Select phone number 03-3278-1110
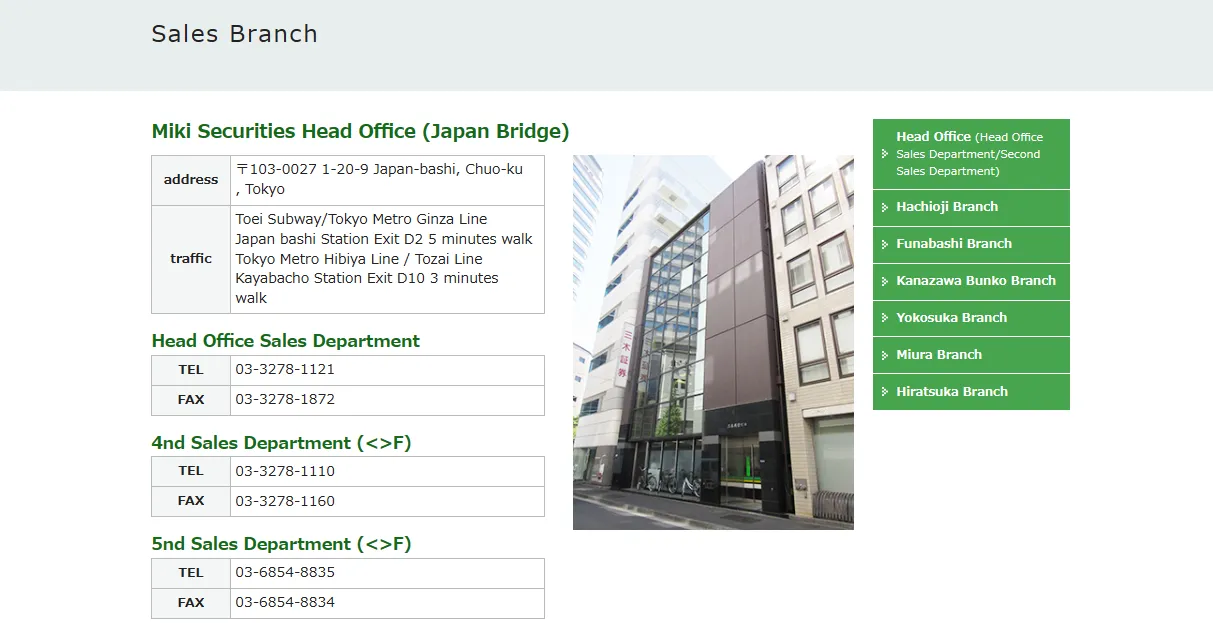This screenshot has height=623, width=1213. click(x=285, y=471)
